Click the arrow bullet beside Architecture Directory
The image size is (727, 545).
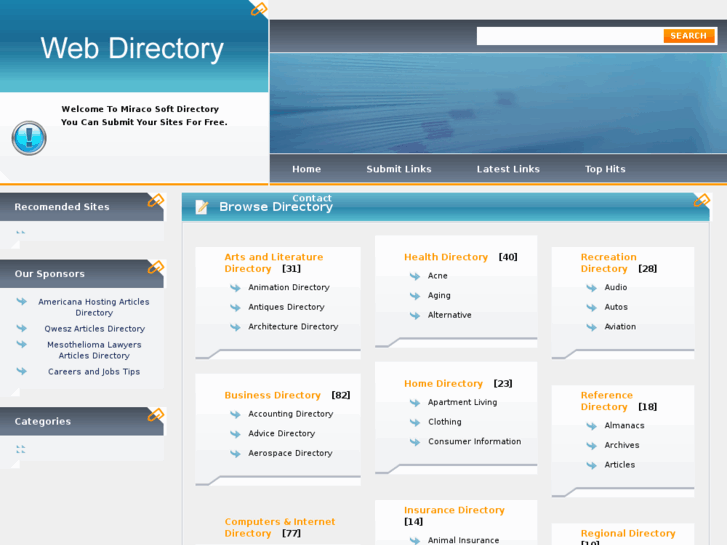[x=236, y=327]
